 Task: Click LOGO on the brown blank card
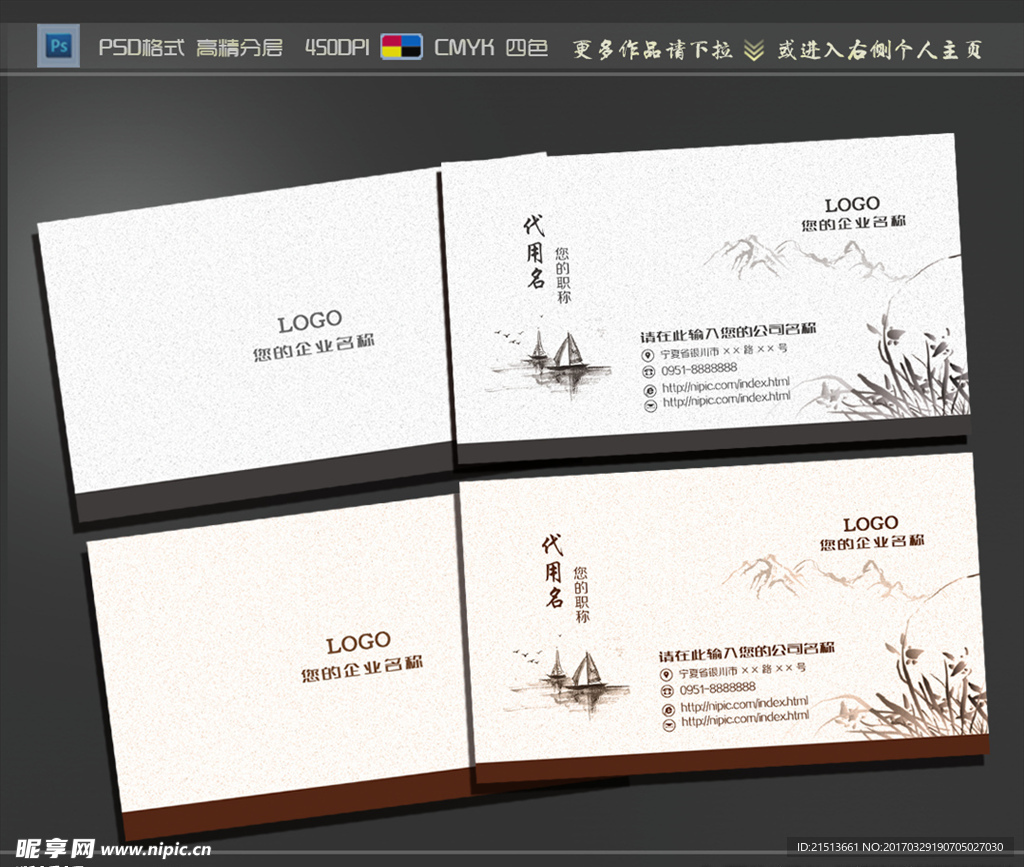point(358,644)
